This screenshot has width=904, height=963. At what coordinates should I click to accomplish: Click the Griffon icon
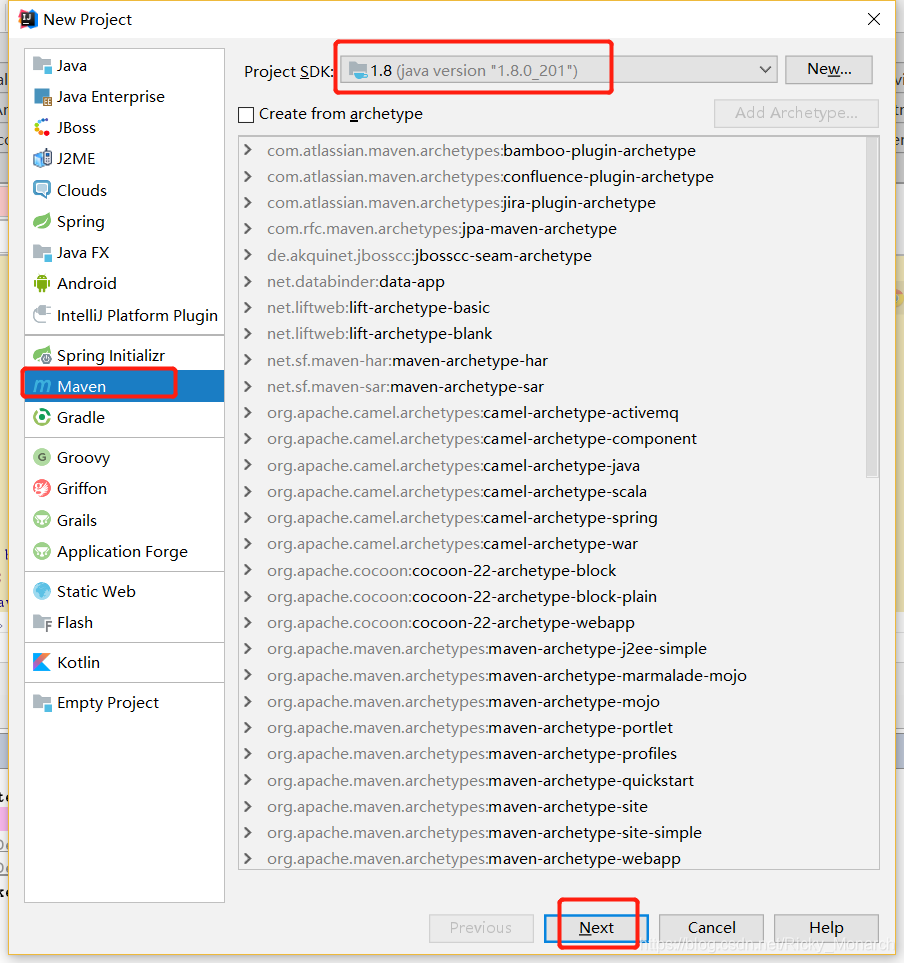click(42, 488)
